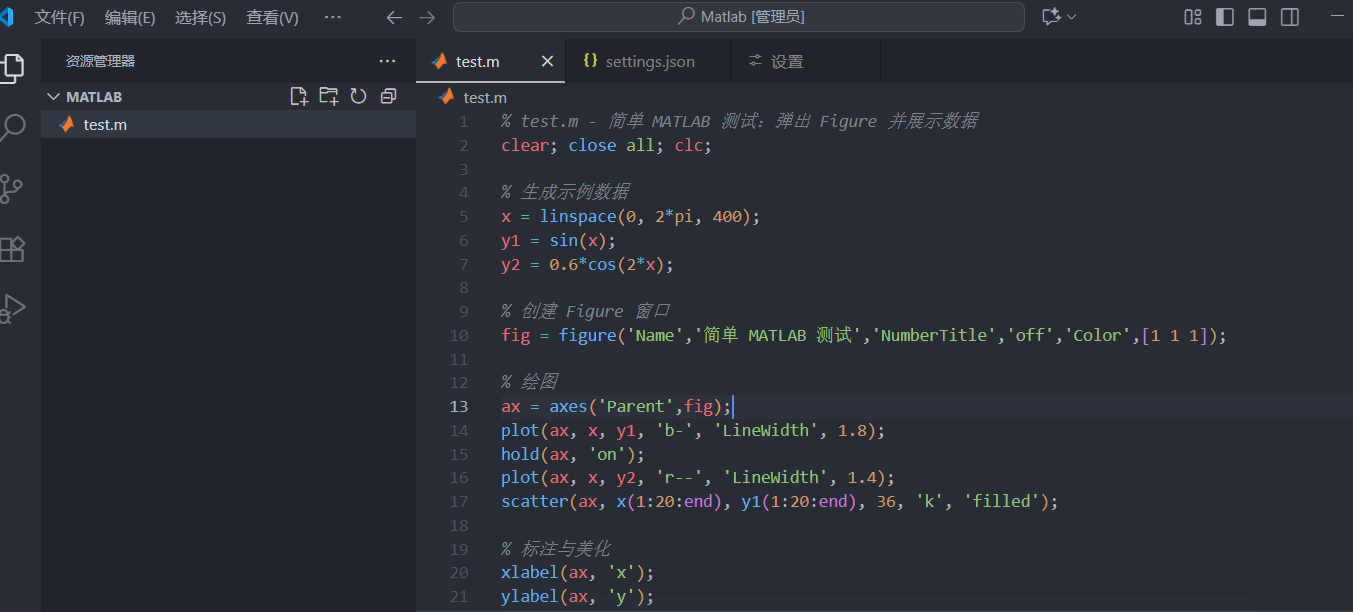Click the New Folder icon in explorer
Image resolution: width=1353 pixels, height=612 pixels.
click(328, 96)
